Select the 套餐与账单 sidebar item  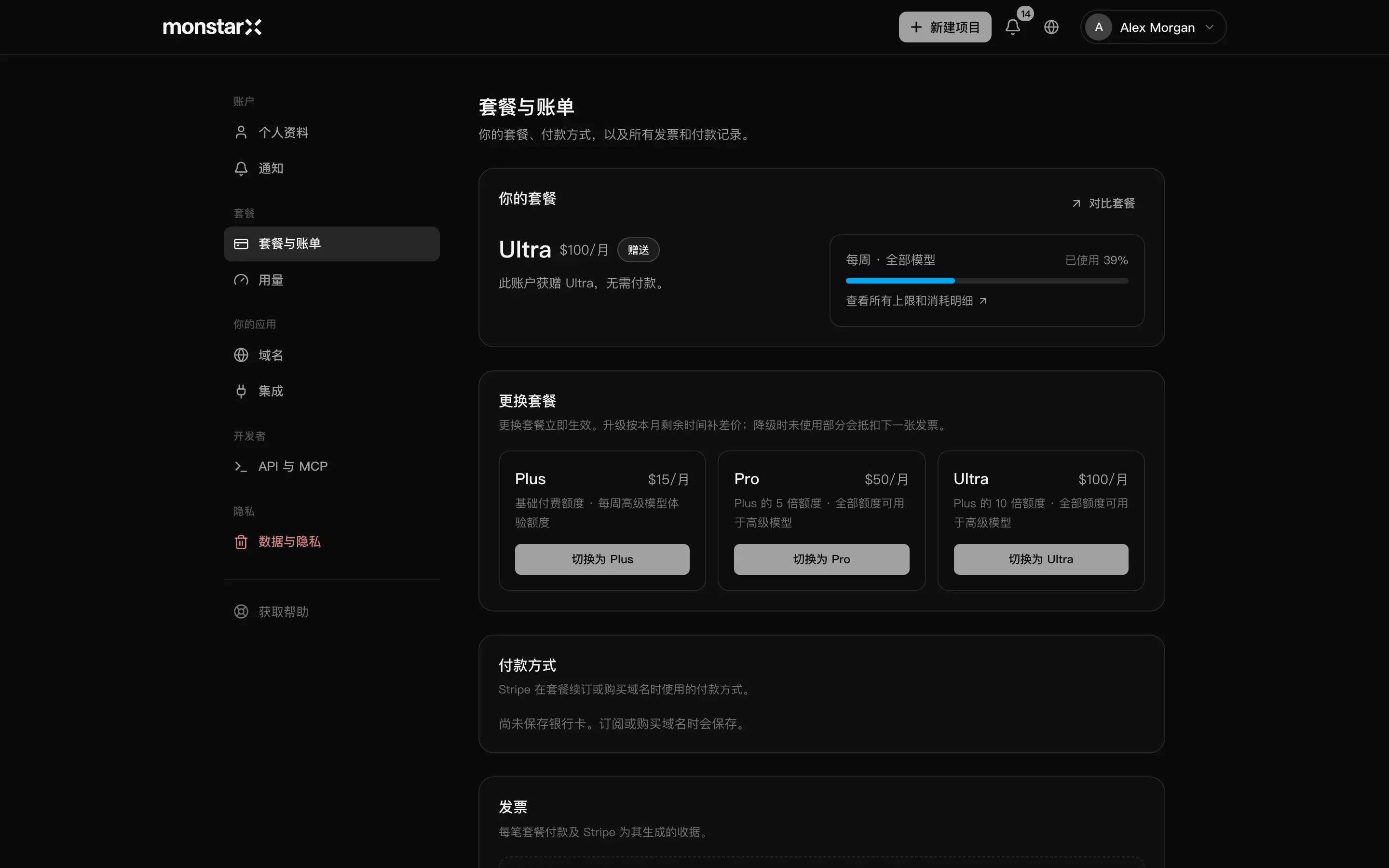(x=332, y=244)
